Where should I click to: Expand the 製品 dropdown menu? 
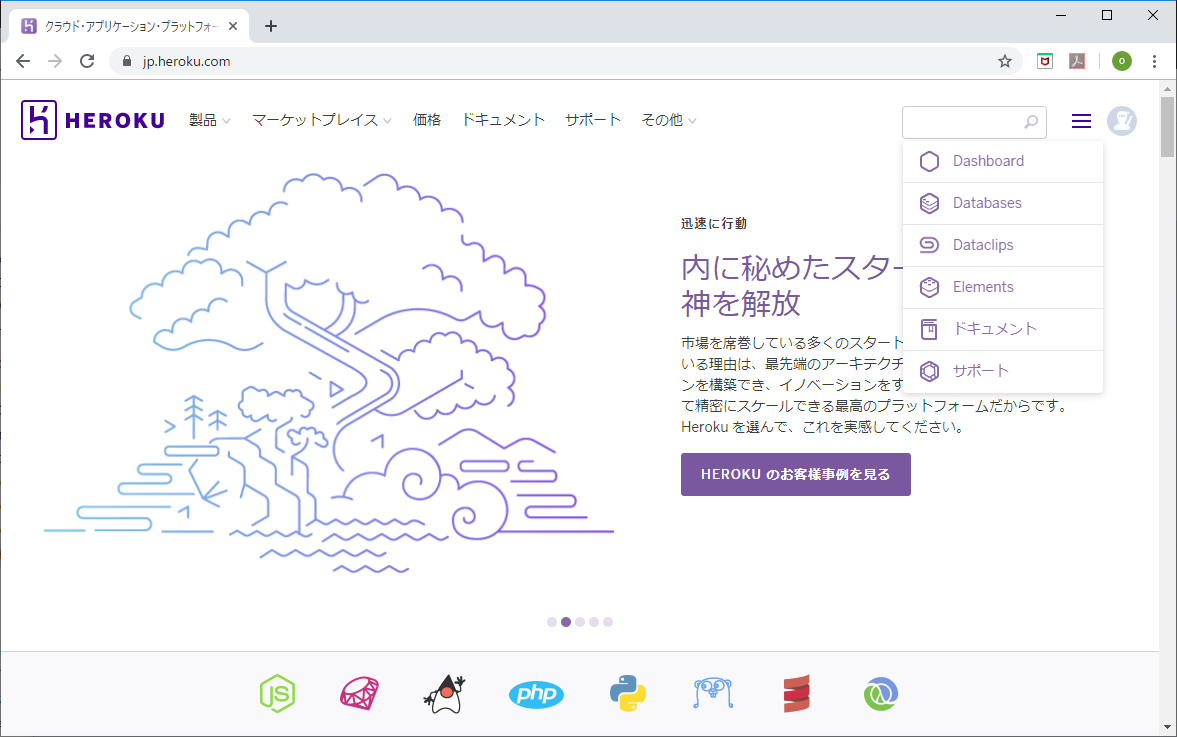click(x=209, y=120)
